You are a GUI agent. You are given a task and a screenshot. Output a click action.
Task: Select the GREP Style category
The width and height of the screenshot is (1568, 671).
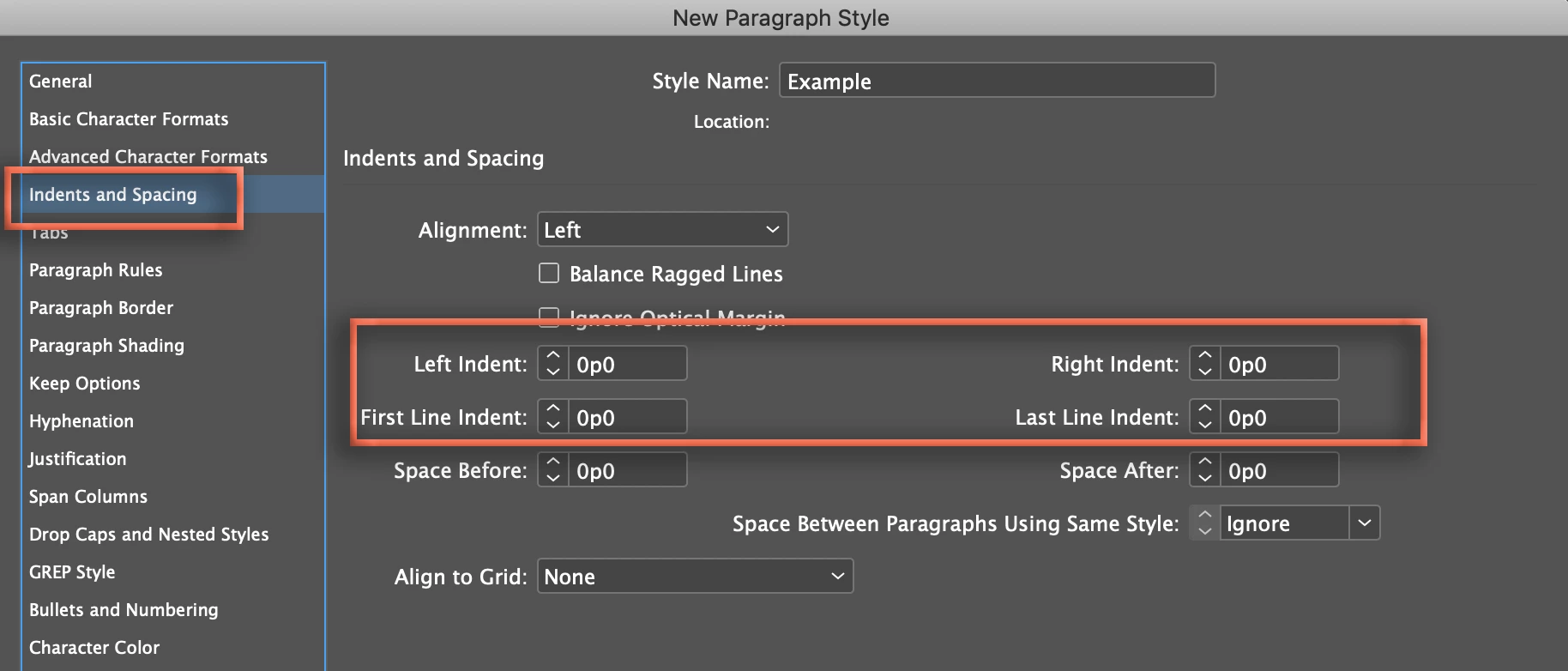tap(72, 572)
